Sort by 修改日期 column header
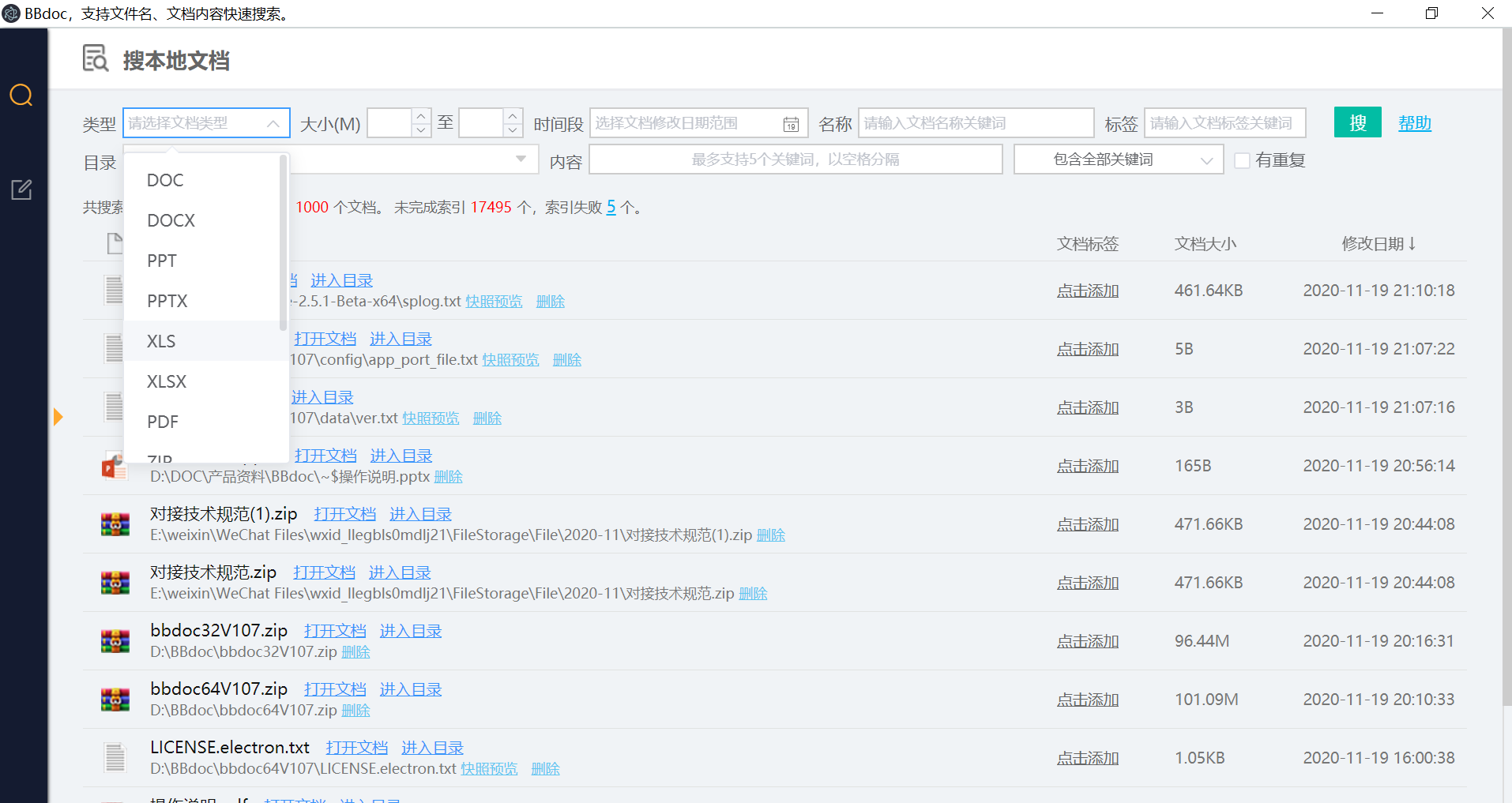The image size is (1512, 803). pyautogui.click(x=1378, y=244)
